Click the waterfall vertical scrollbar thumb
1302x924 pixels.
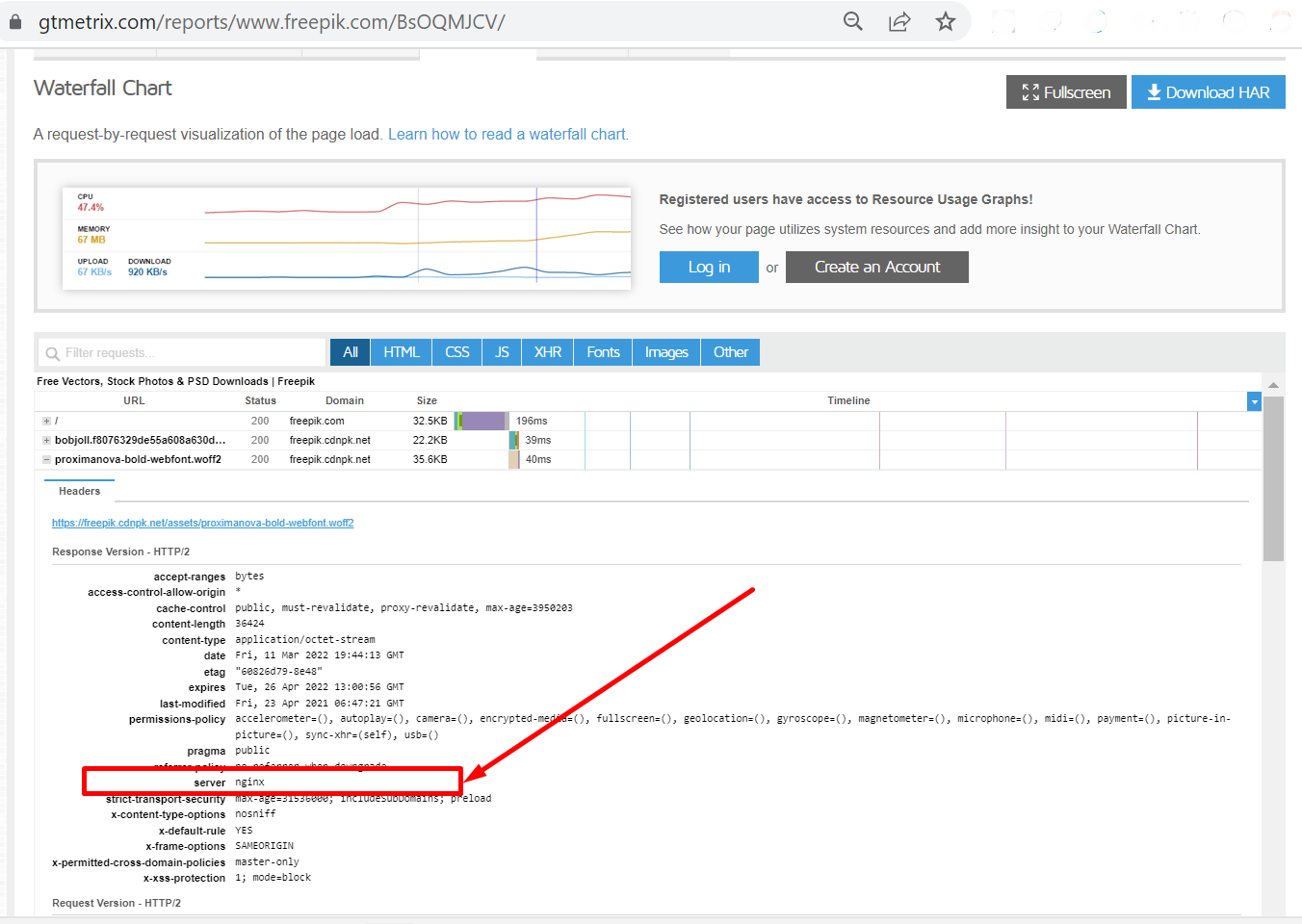[x=1273, y=478]
